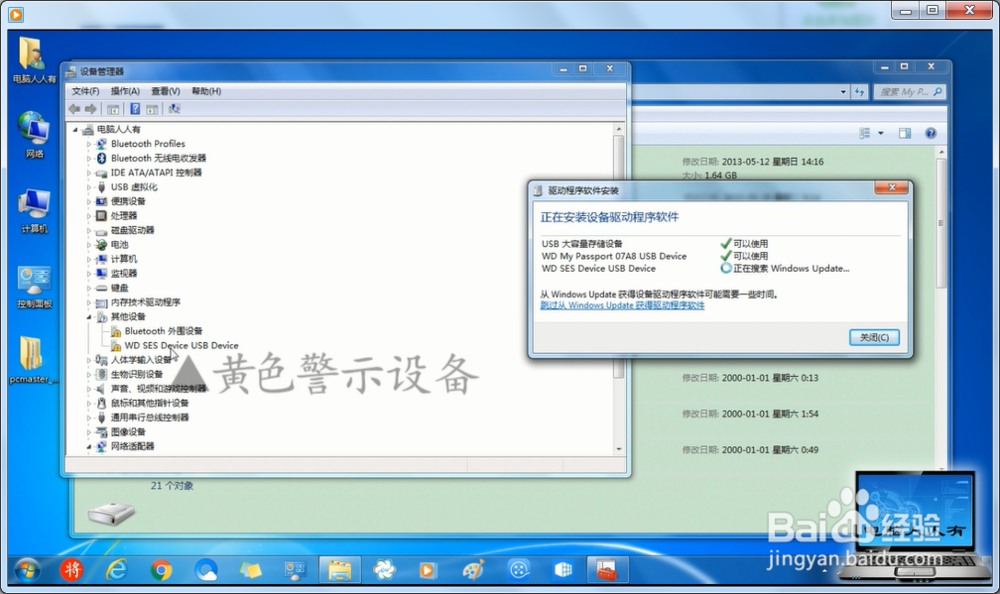
Task: Launch Google Chrome from taskbar
Action: tap(161, 570)
